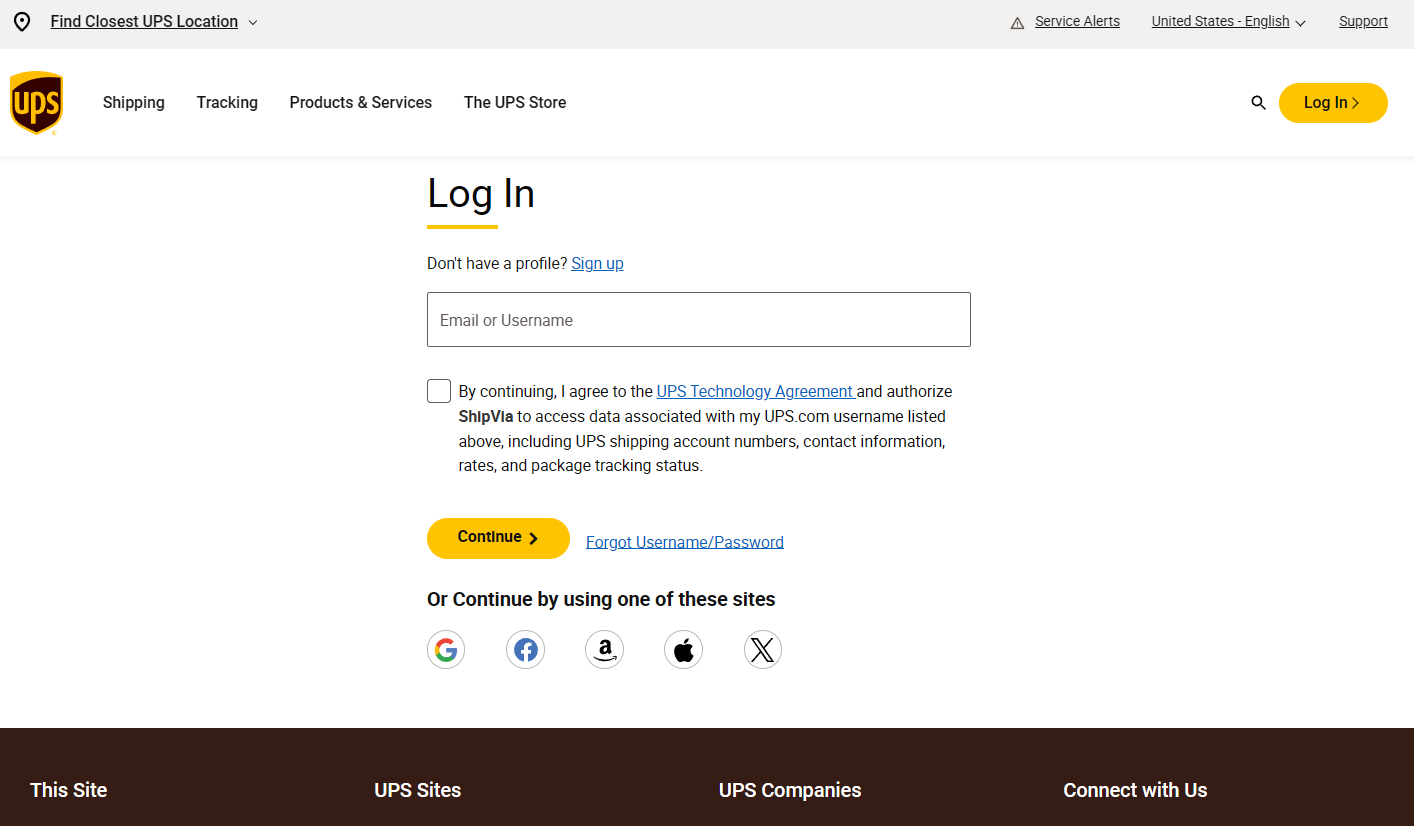Image resolution: width=1414 pixels, height=826 pixels.
Task: Open the Sign up link
Action: point(597,263)
